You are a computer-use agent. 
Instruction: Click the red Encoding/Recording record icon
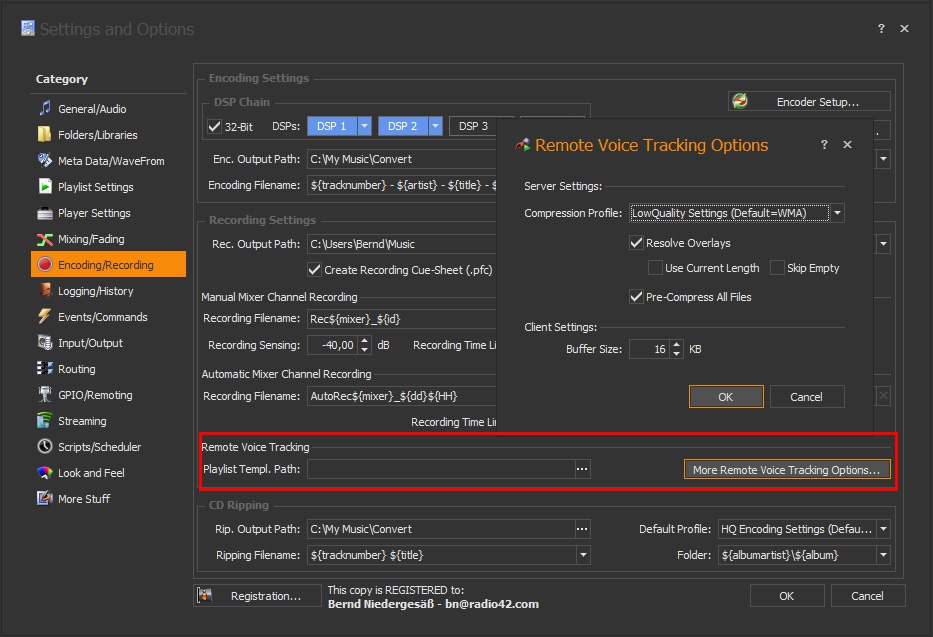click(45, 264)
